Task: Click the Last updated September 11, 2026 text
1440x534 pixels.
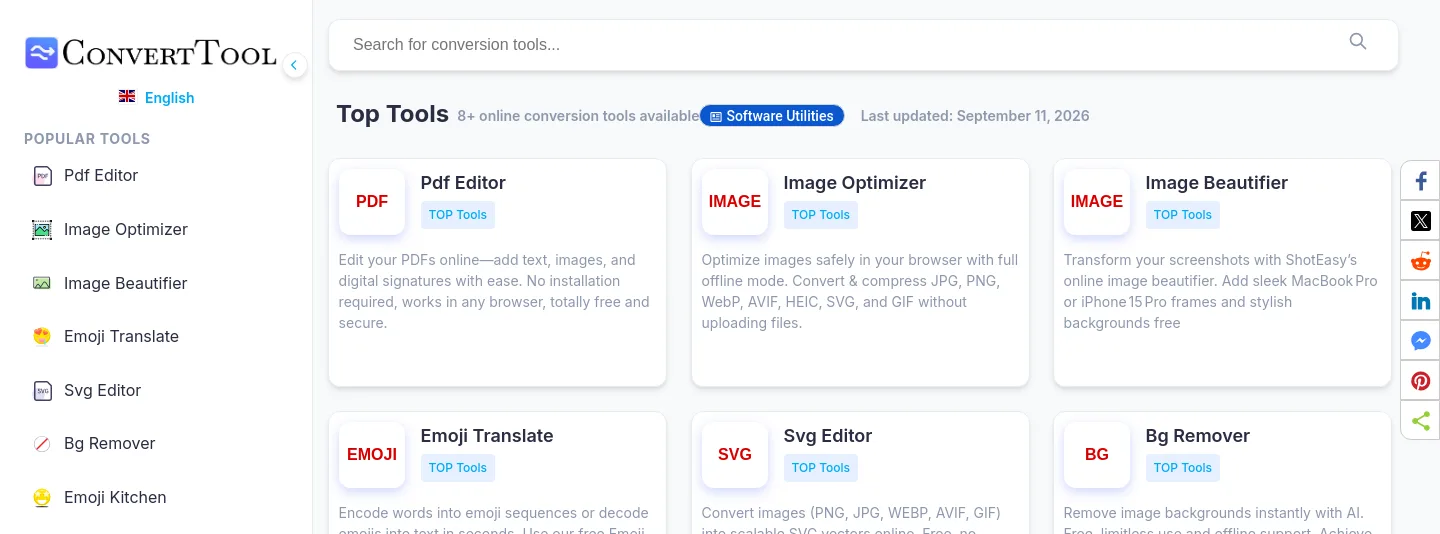Action: (975, 116)
